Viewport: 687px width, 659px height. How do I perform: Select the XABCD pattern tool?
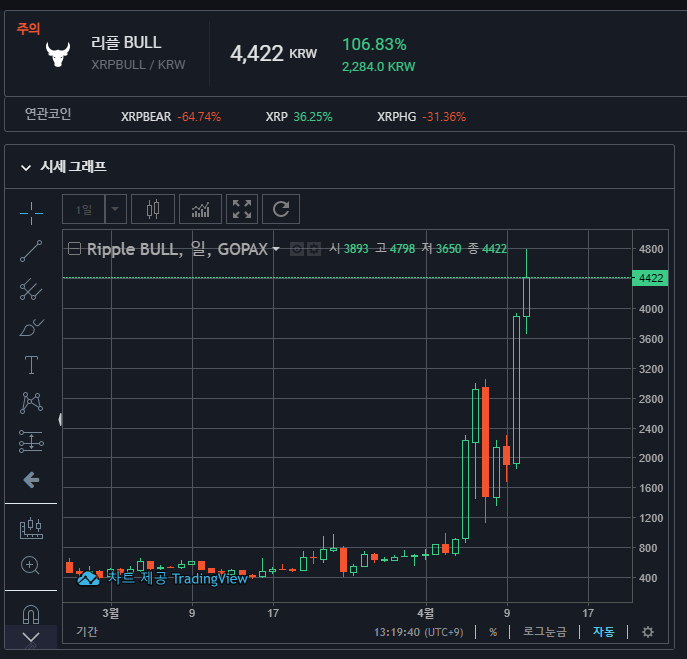click(31, 403)
